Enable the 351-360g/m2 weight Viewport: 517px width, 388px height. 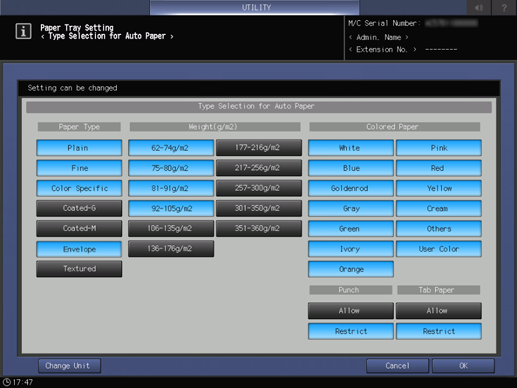tap(259, 229)
